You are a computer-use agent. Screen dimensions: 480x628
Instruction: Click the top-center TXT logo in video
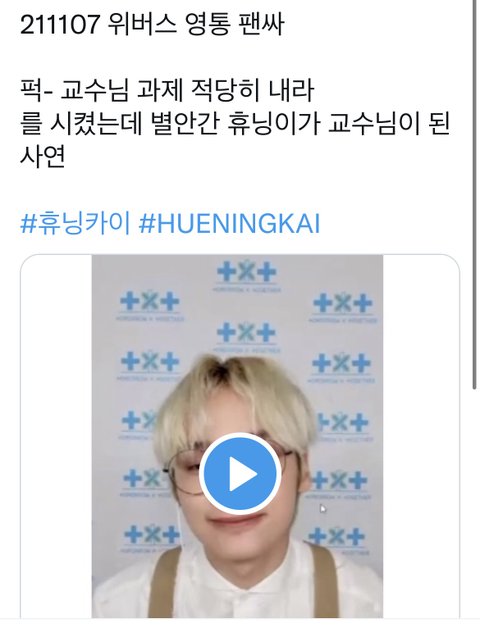(x=246, y=276)
